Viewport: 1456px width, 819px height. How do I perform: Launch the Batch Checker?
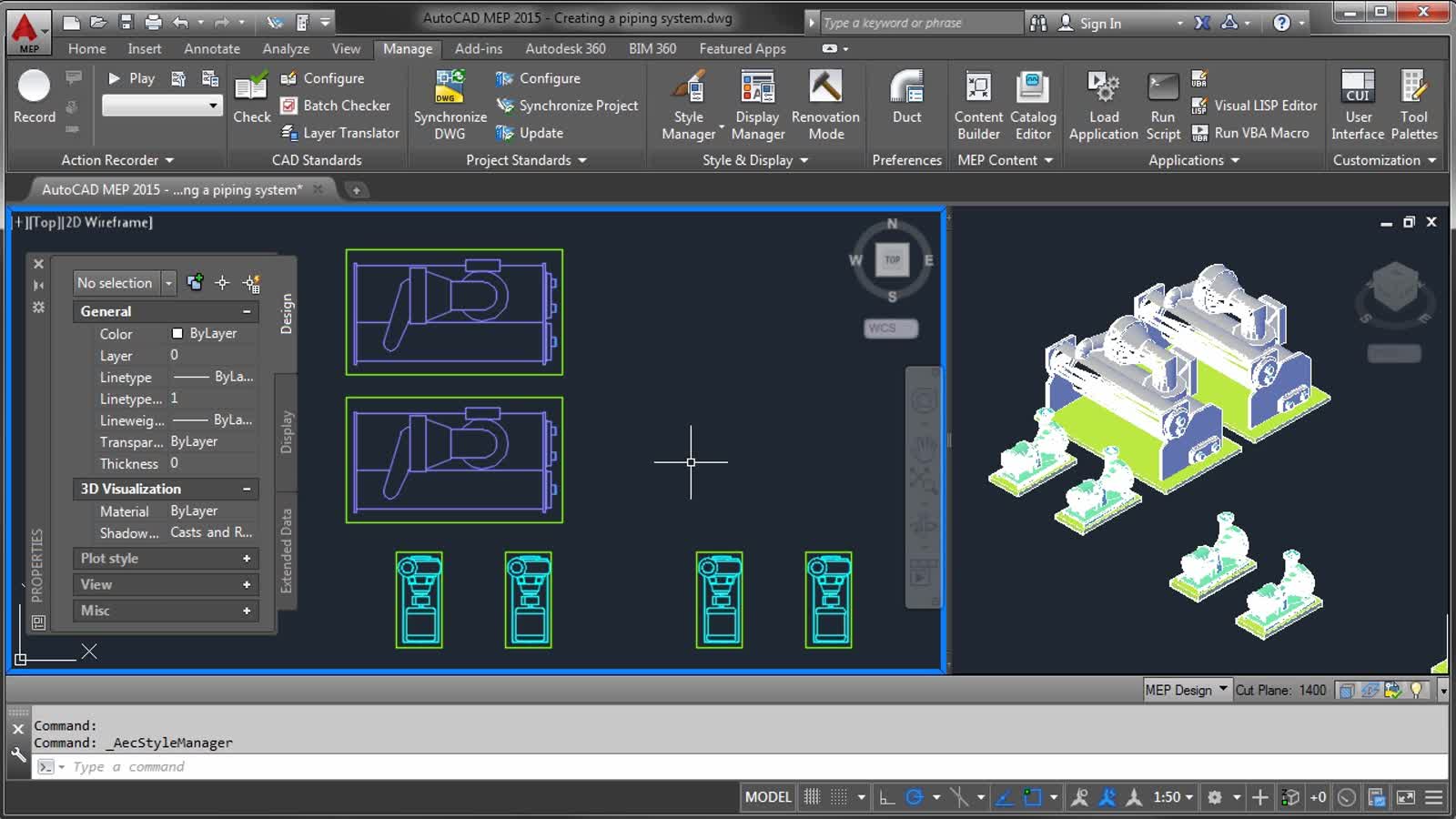pos(335,106)
